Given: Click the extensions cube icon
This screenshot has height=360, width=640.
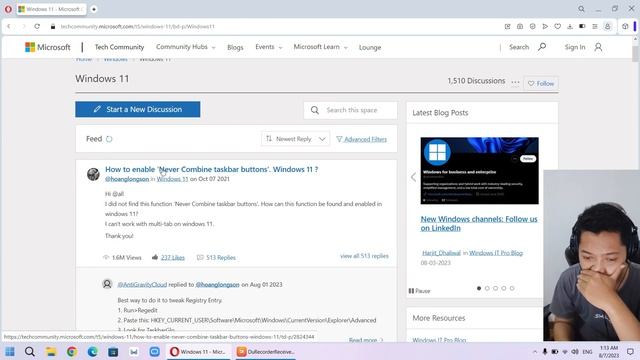Looking at the screenshot, I should (x=625, y=26).
